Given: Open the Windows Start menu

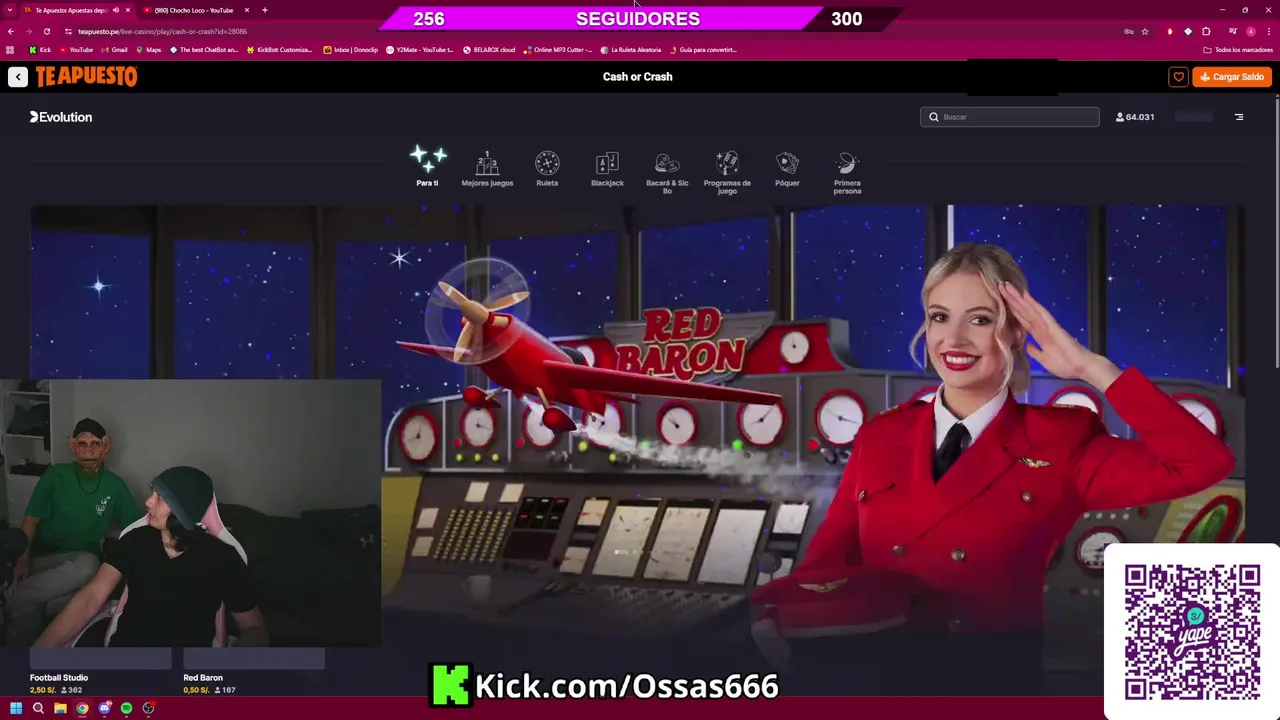Looking at the screenshot, I should (16, 708).
